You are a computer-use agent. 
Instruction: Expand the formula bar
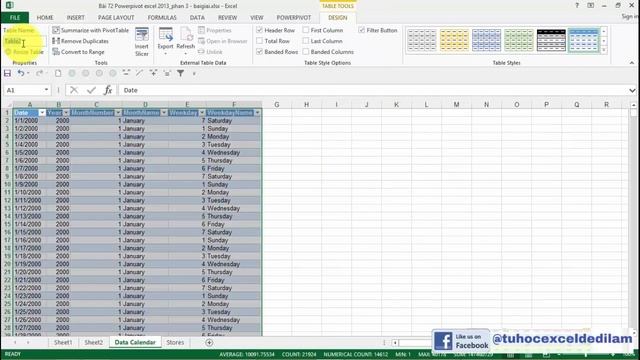coord(632,90)
